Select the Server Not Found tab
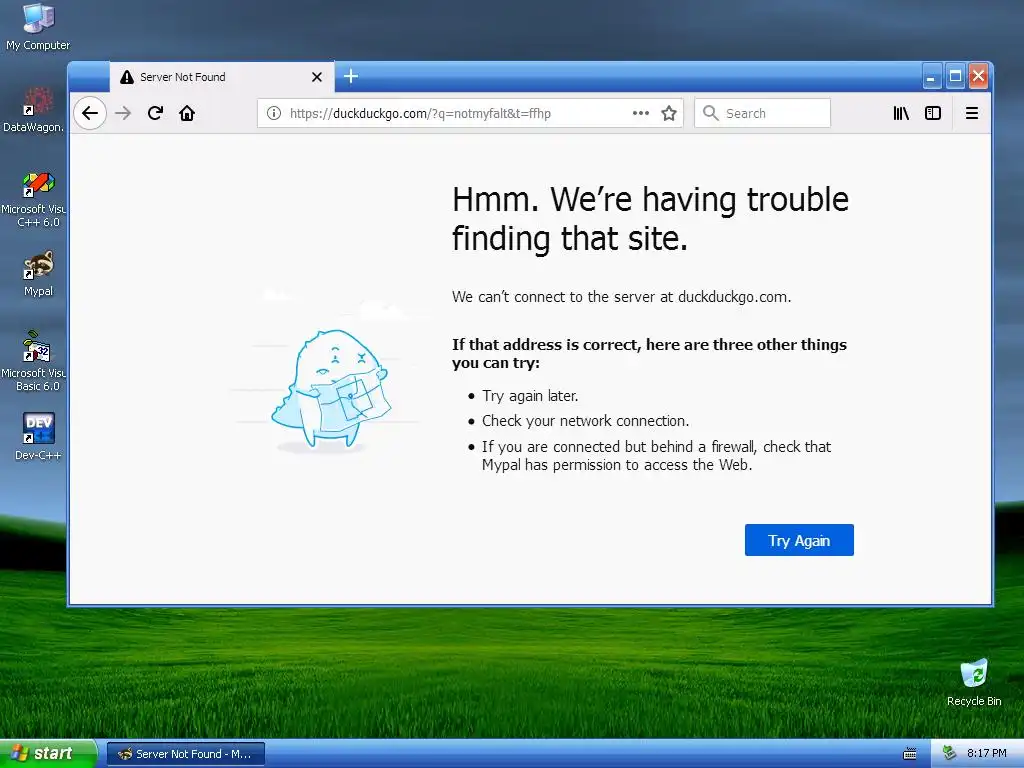The height and width of the screenshot is (768, 1024). [222, 77]
